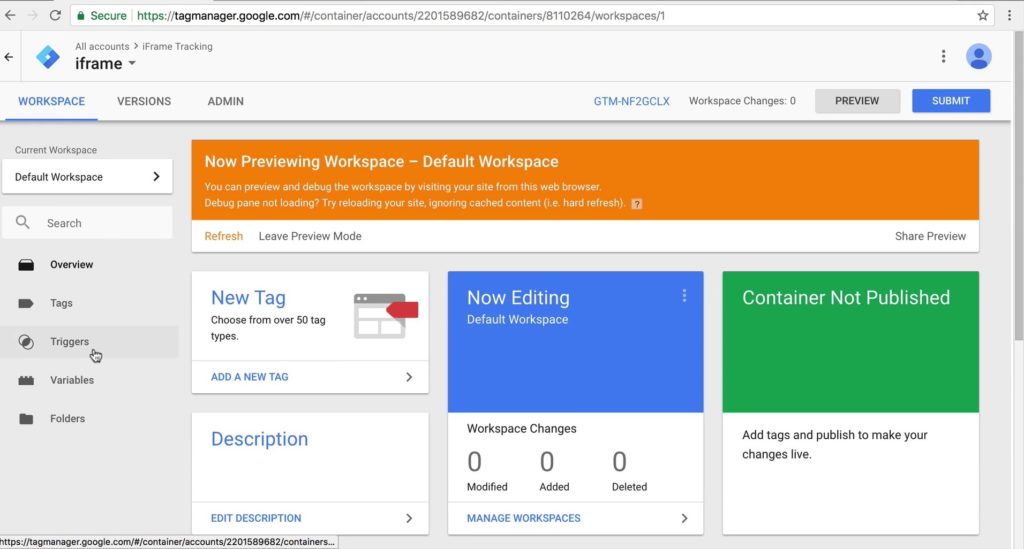Click iFrame Tracking in the breadcrumb
The width and height of the screenshot is (1024, 549).
tap(177, 46)
